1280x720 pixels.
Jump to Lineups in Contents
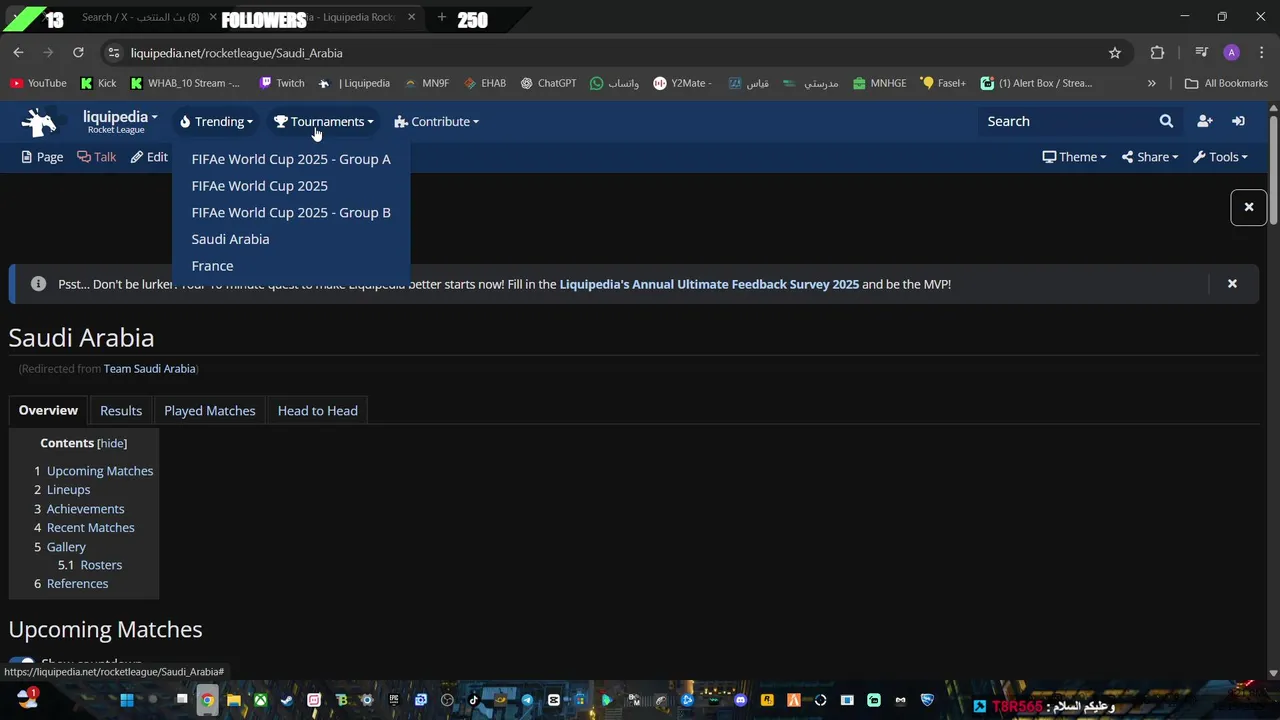click(x=68, y=490)
